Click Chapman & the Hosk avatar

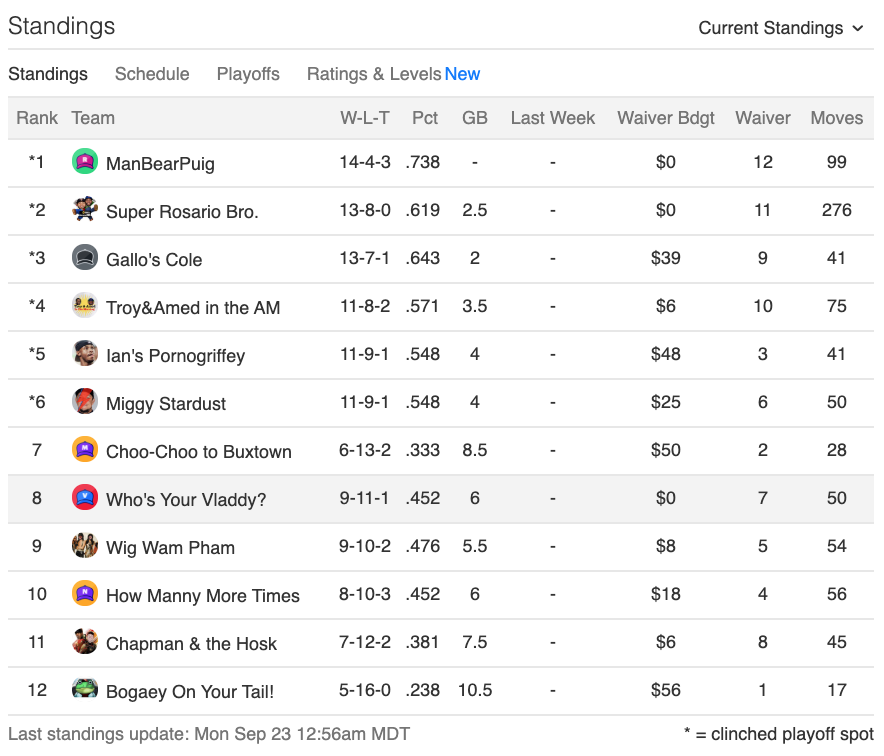tap(85, 641)
